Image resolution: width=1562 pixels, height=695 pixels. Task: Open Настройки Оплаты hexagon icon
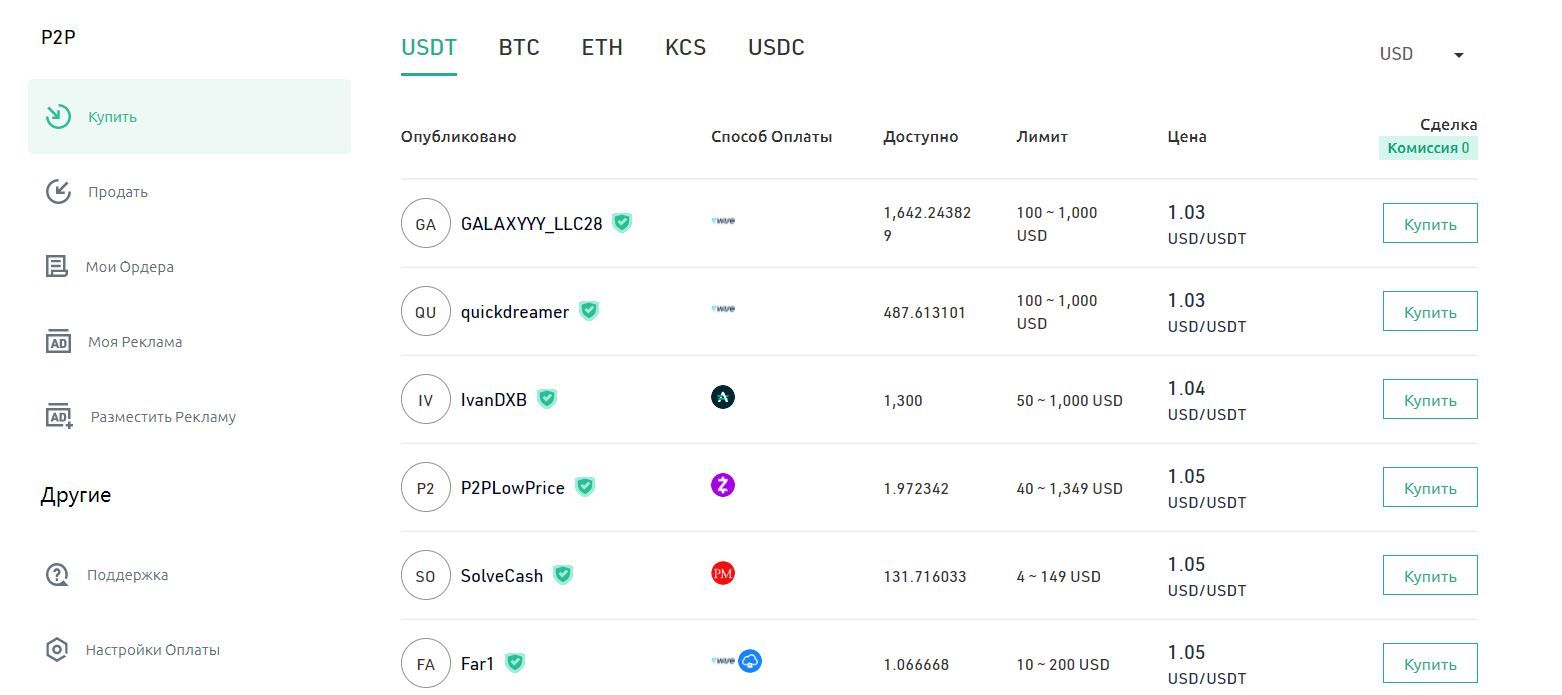tap(58, 650)
